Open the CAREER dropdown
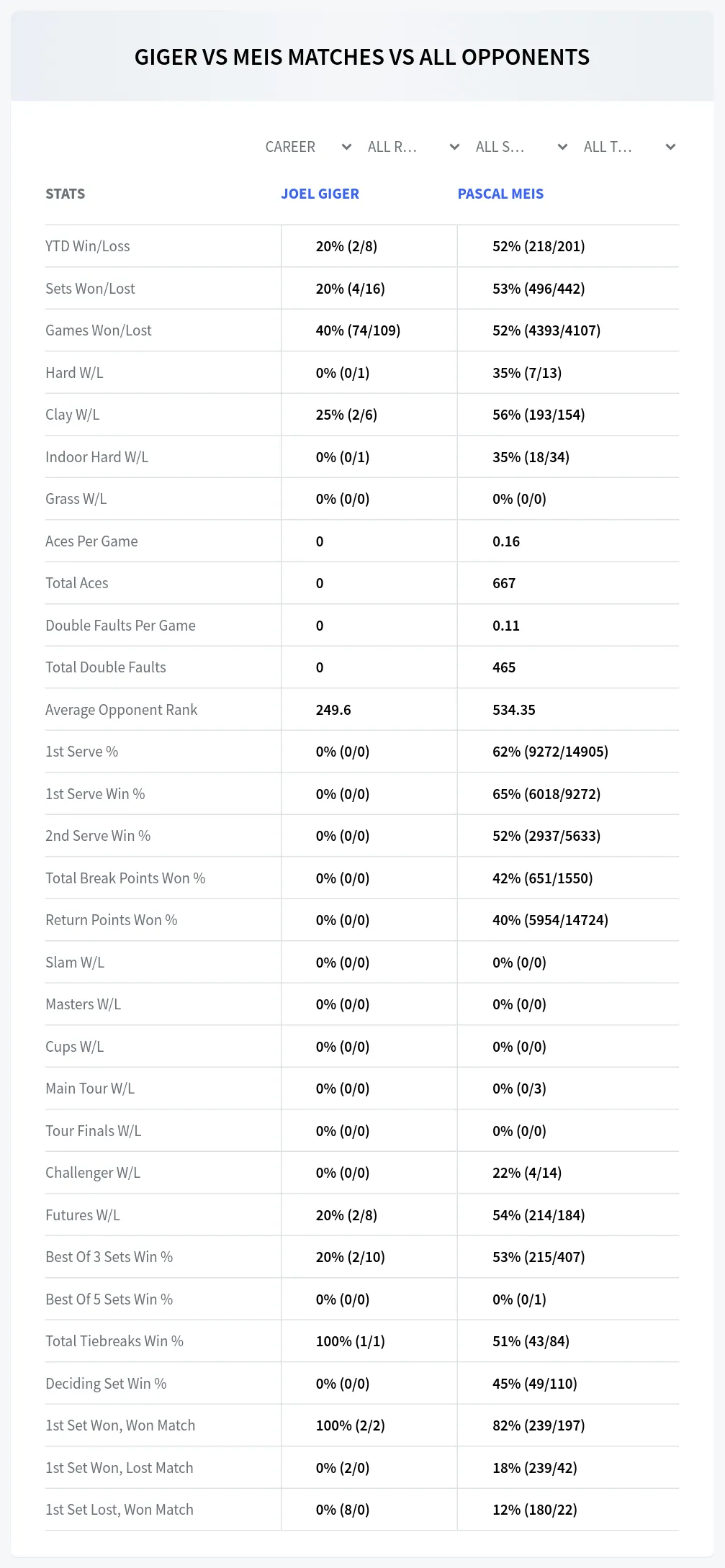This screenshot has width=725, height=1568. tap(308, 147)
